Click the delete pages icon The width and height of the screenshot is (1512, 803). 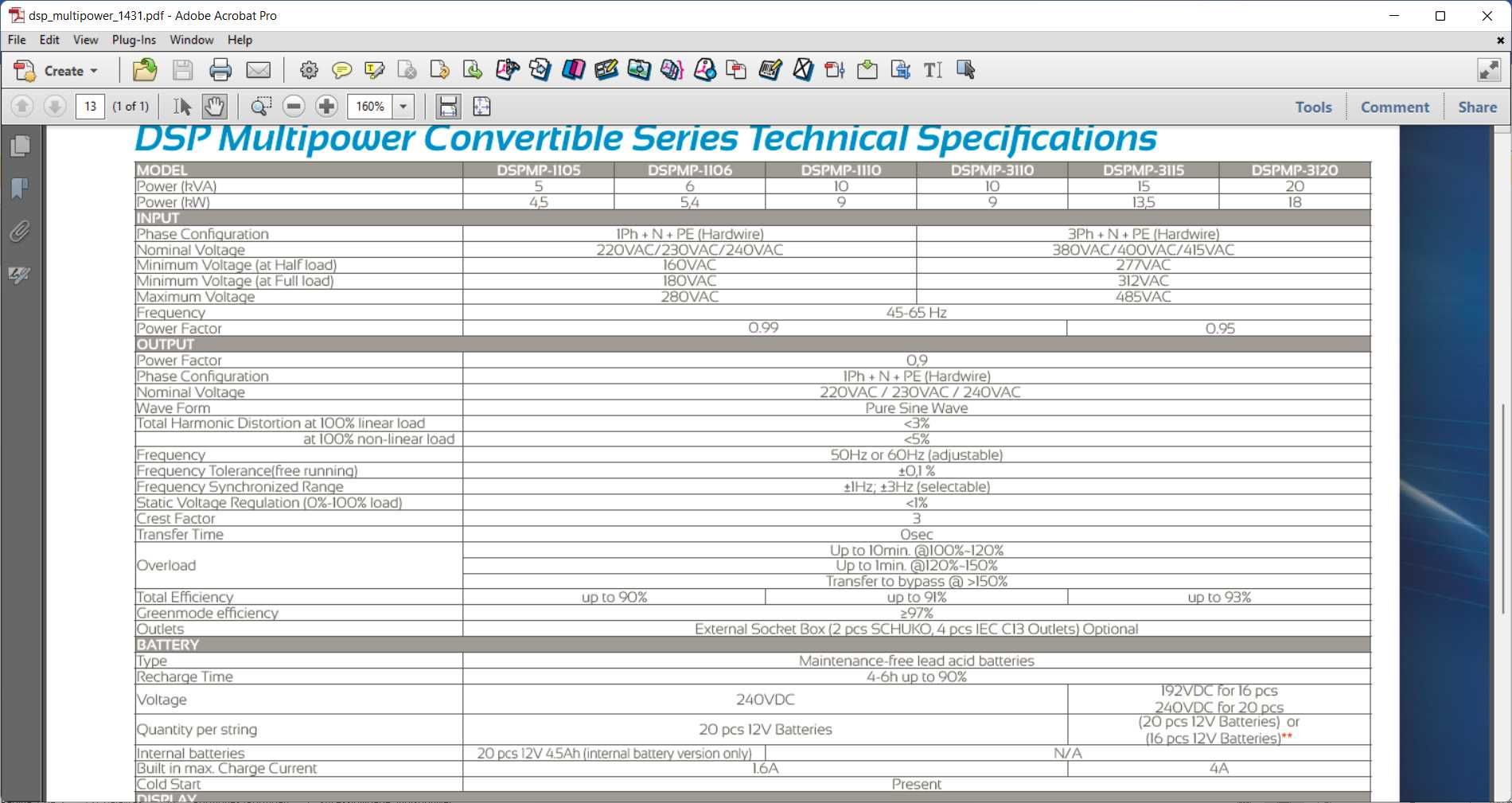[x=407, y=71]
